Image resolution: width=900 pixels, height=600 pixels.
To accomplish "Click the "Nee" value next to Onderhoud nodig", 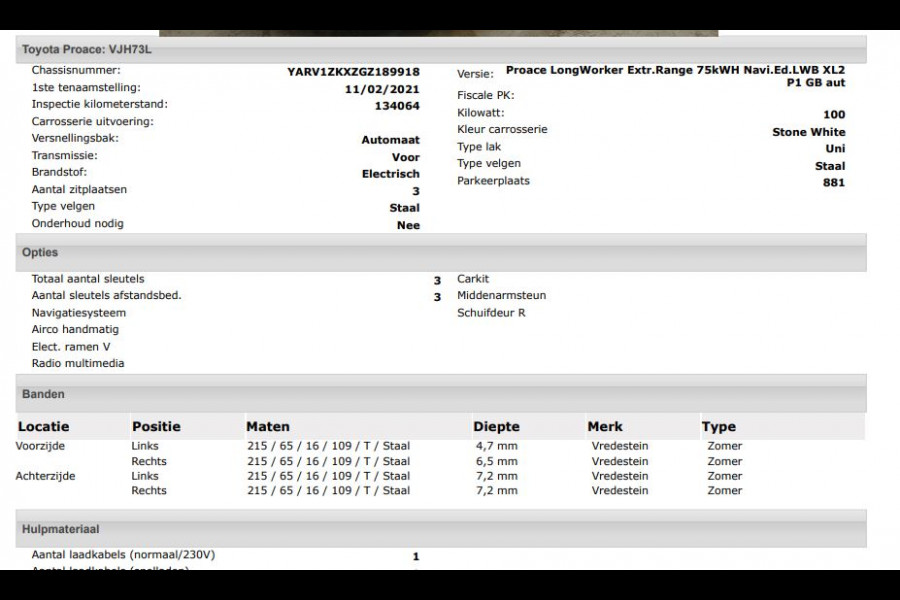I will pos(408,225).
